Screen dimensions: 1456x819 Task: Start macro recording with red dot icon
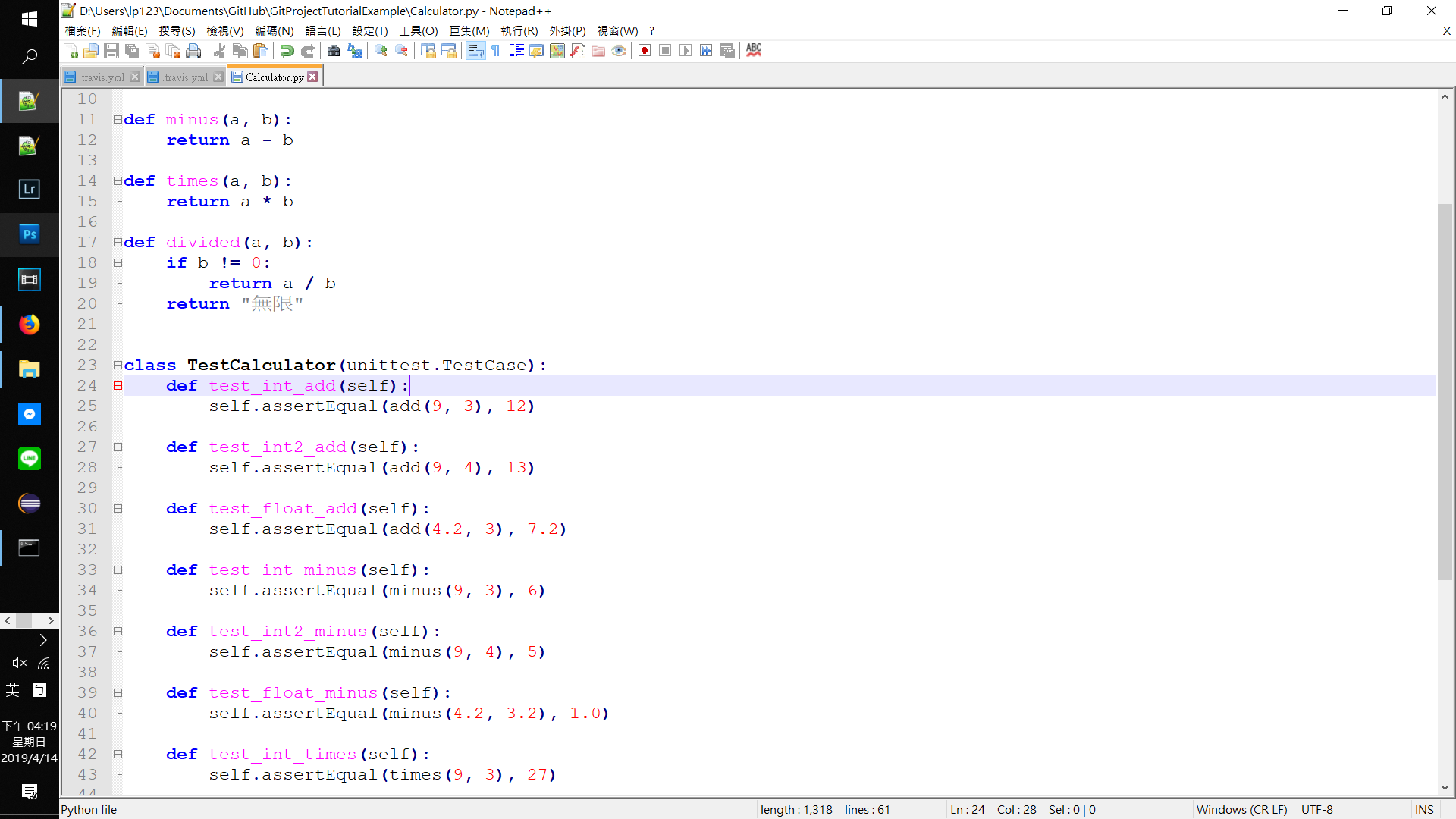(645, 51)
